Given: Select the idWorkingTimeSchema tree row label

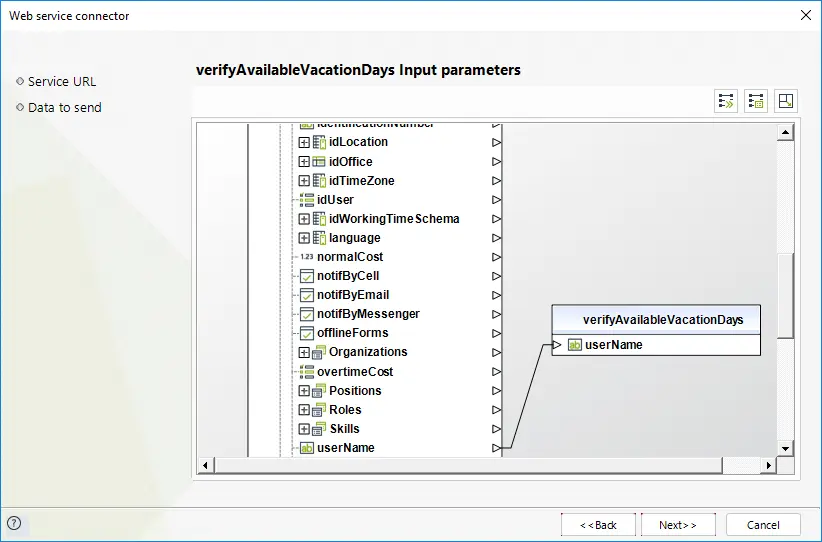Looking at the screenshot, I should tap(394, 219).
